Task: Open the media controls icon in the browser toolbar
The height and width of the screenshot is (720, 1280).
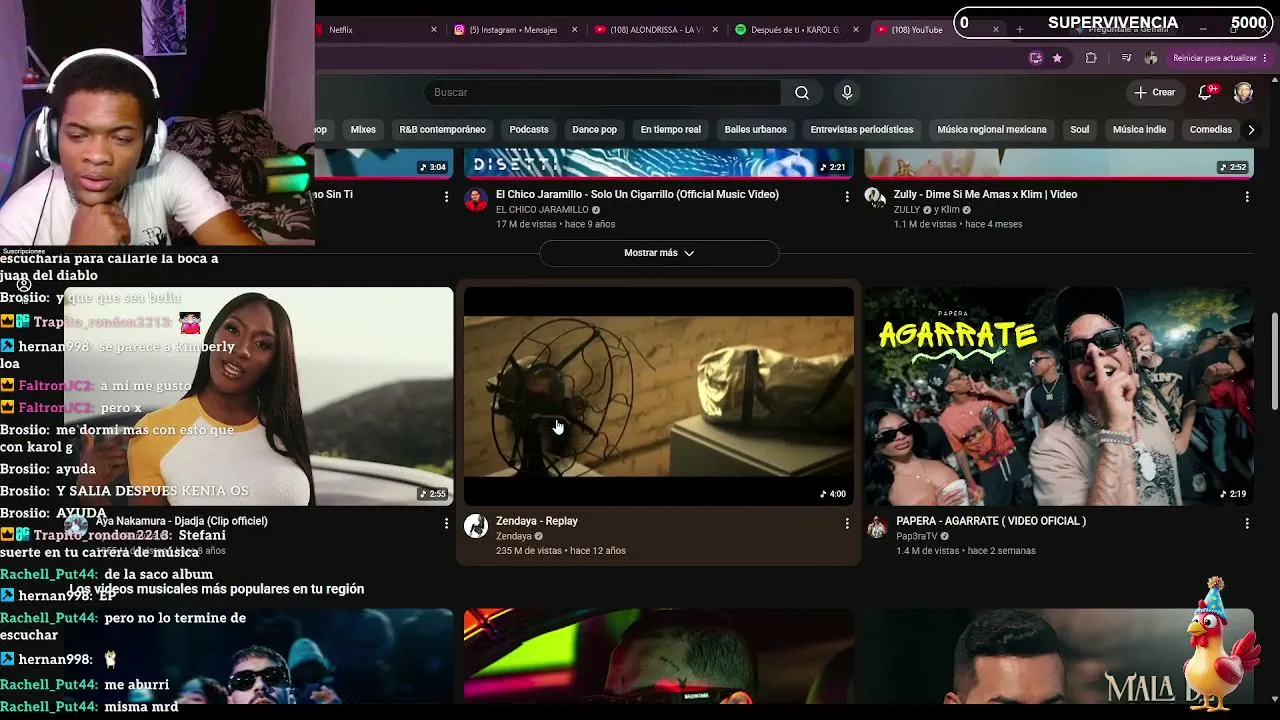Action: [1127, 58]
